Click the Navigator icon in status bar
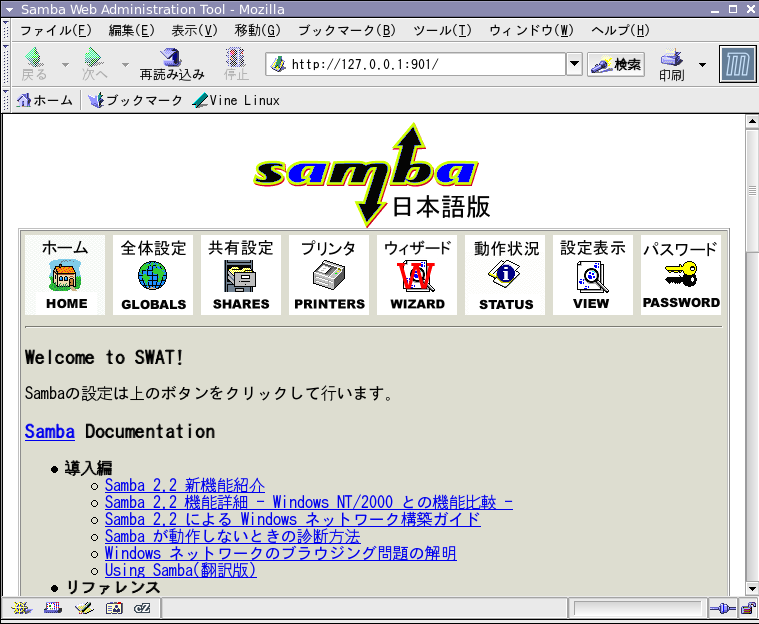Screen dimensions: 759x624 [21, 608]
